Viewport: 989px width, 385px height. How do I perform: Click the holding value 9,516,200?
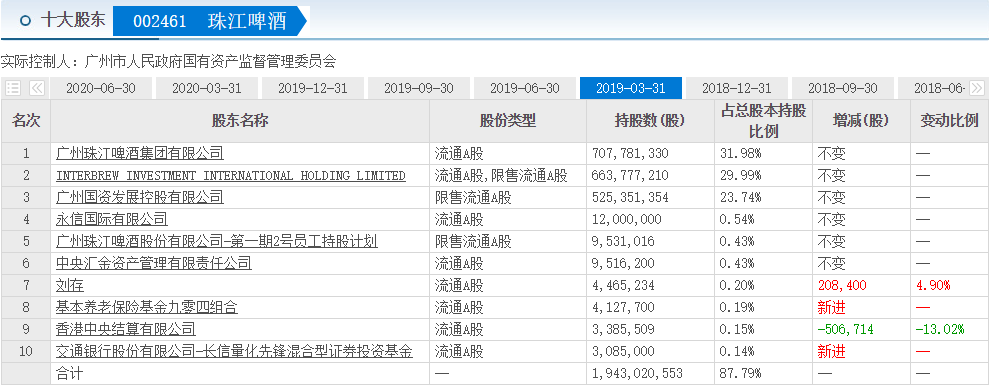624,263
